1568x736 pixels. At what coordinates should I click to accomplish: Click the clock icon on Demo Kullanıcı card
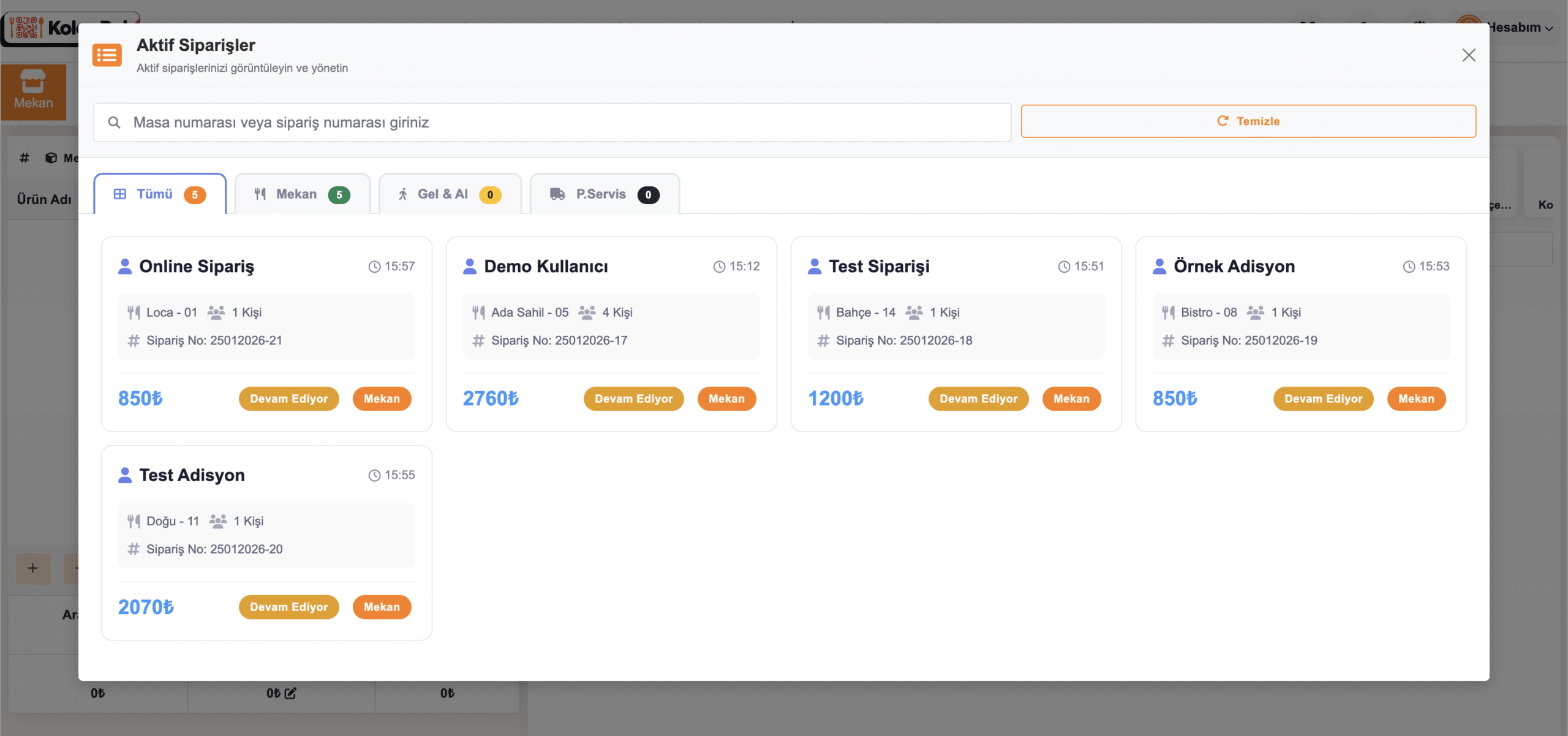[719, 267]
